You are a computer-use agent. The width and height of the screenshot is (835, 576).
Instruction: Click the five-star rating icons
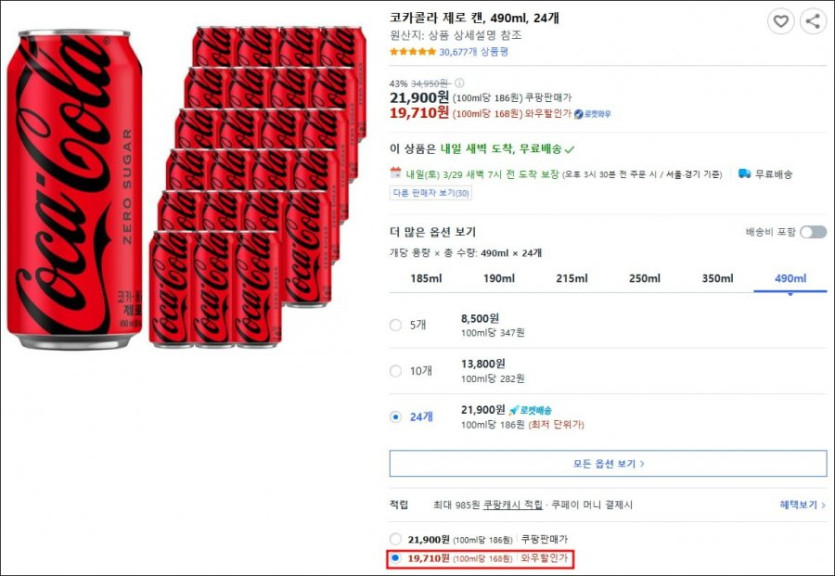click(x=412, y=52)
